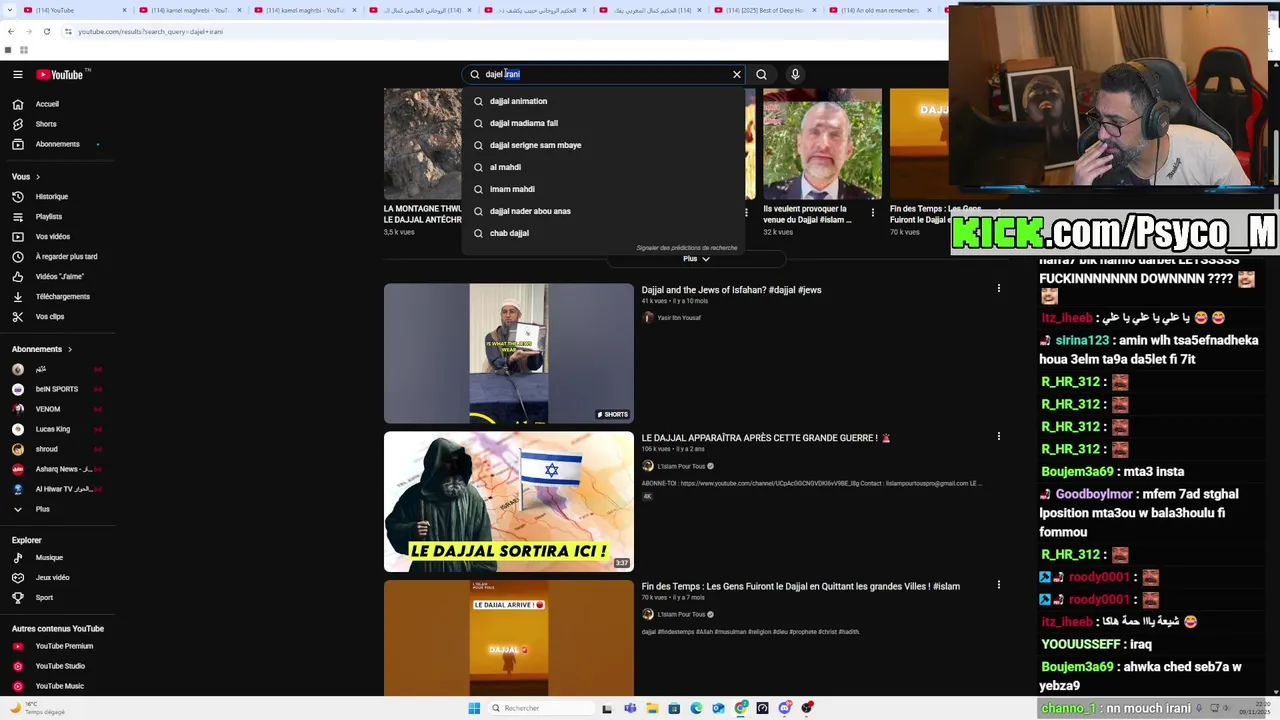Open Vidéos "J'aime" list
The width and height of the screenshot is (1280, 720).
click(x=58, y=276)
